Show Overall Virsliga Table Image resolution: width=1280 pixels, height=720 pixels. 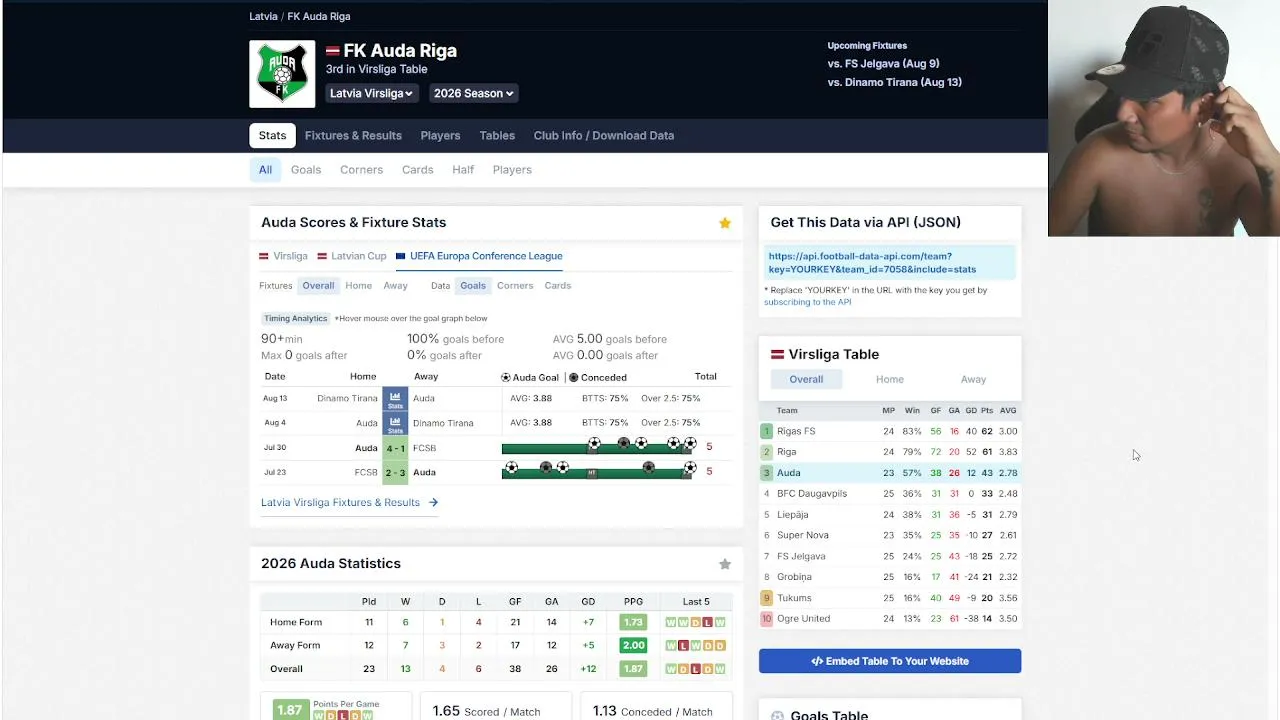click(806, 380)
